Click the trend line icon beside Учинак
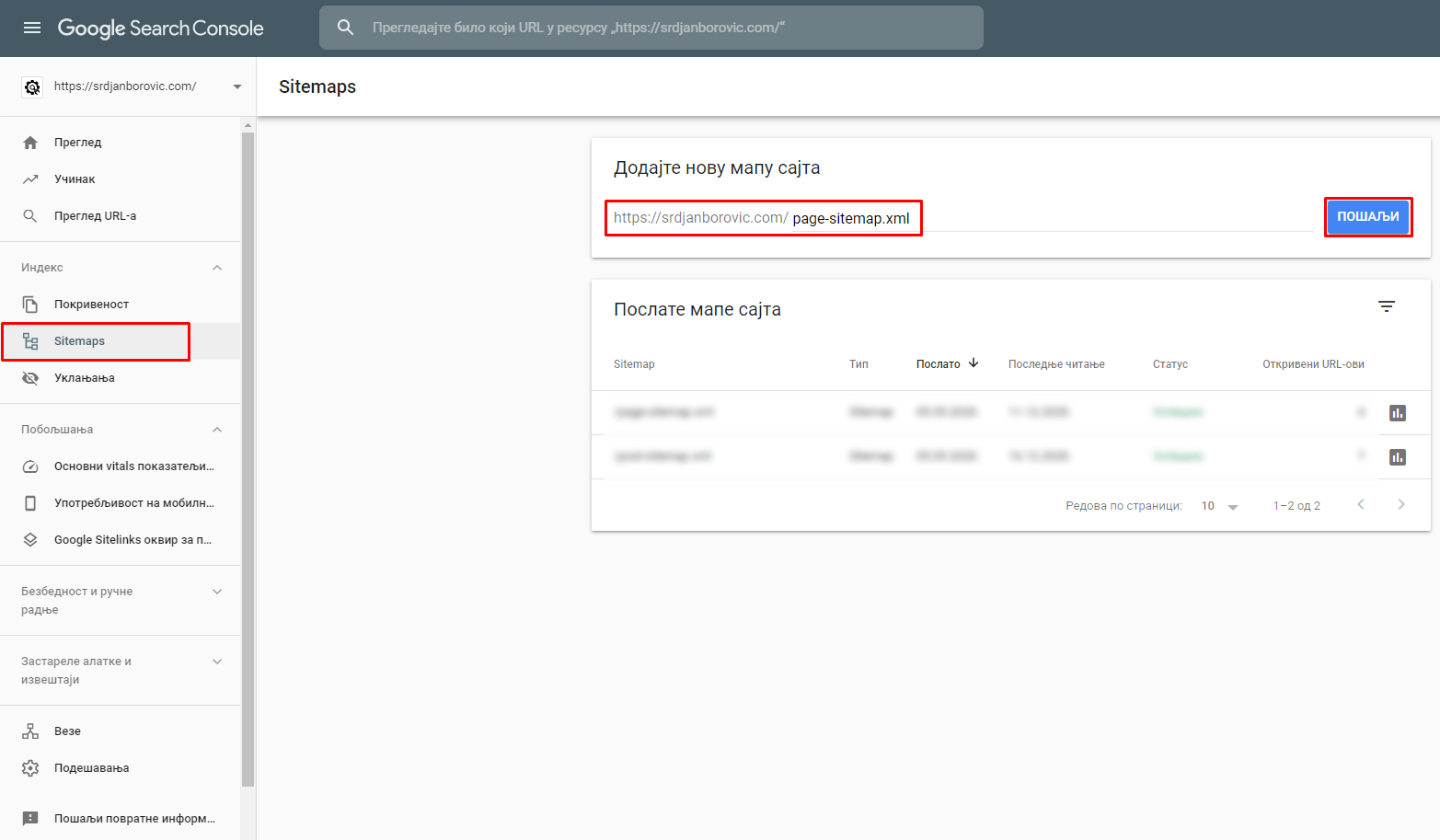Viewport: 1440px width, 840px height. (30, 179)
